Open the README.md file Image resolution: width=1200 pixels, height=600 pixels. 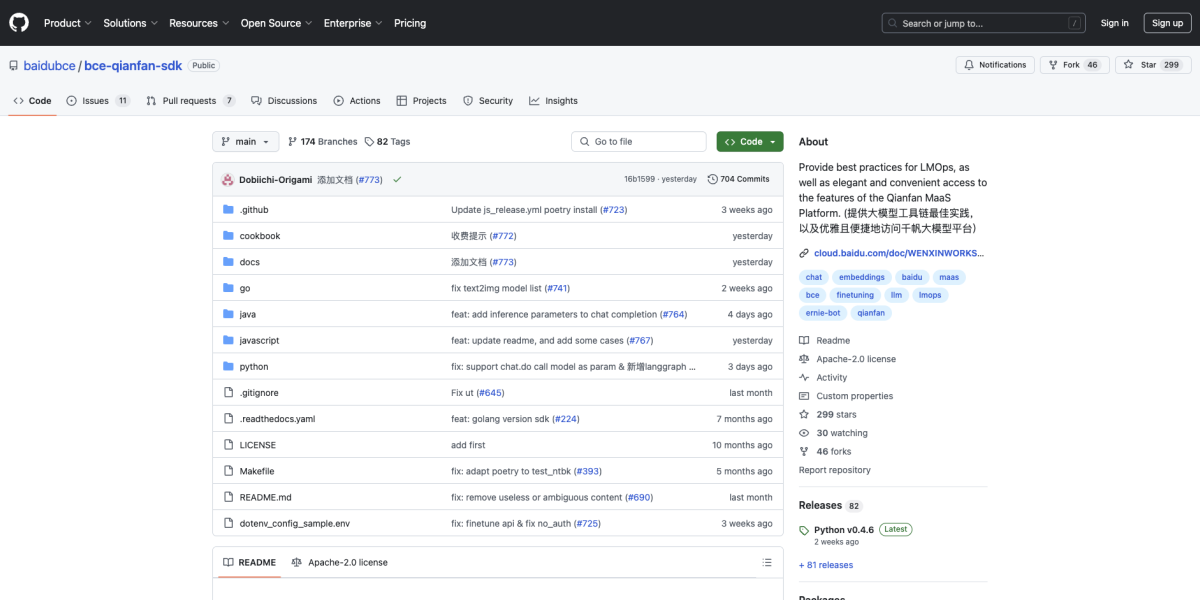(265, 497)
